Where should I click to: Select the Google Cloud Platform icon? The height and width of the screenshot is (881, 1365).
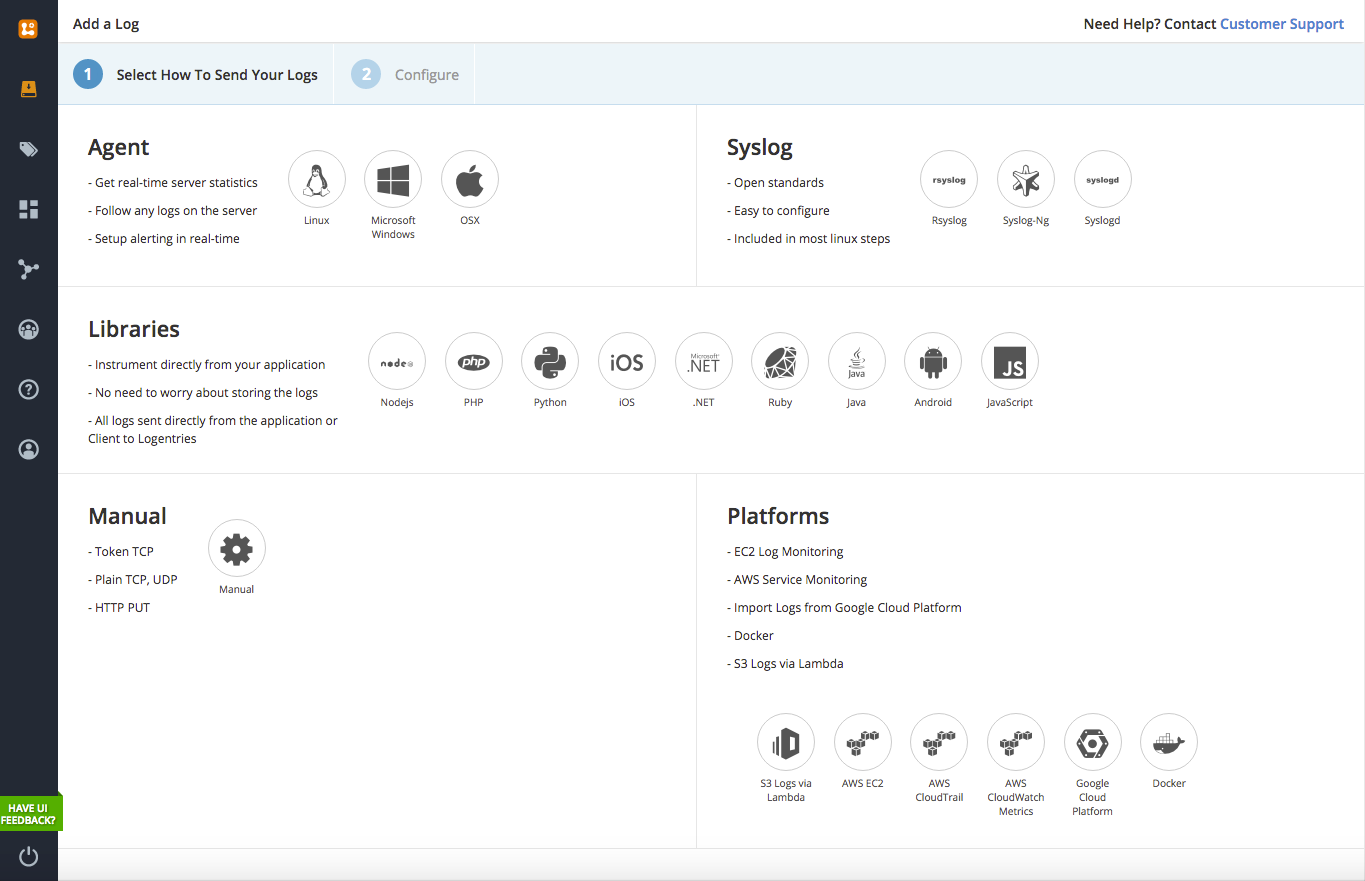click(x=1093, y=743)
